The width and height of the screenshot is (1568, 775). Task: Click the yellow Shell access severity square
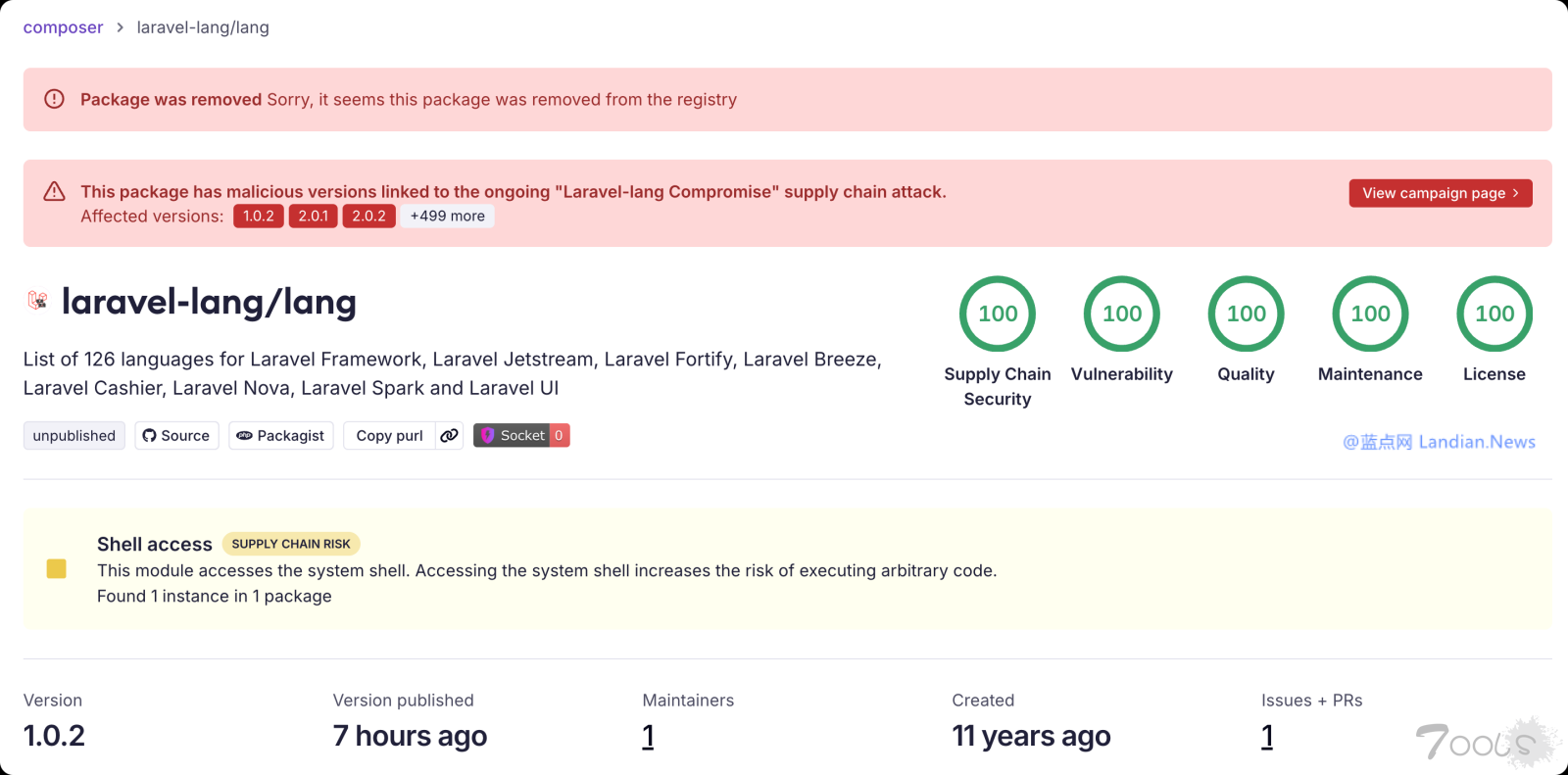click(x=57, y=569)
